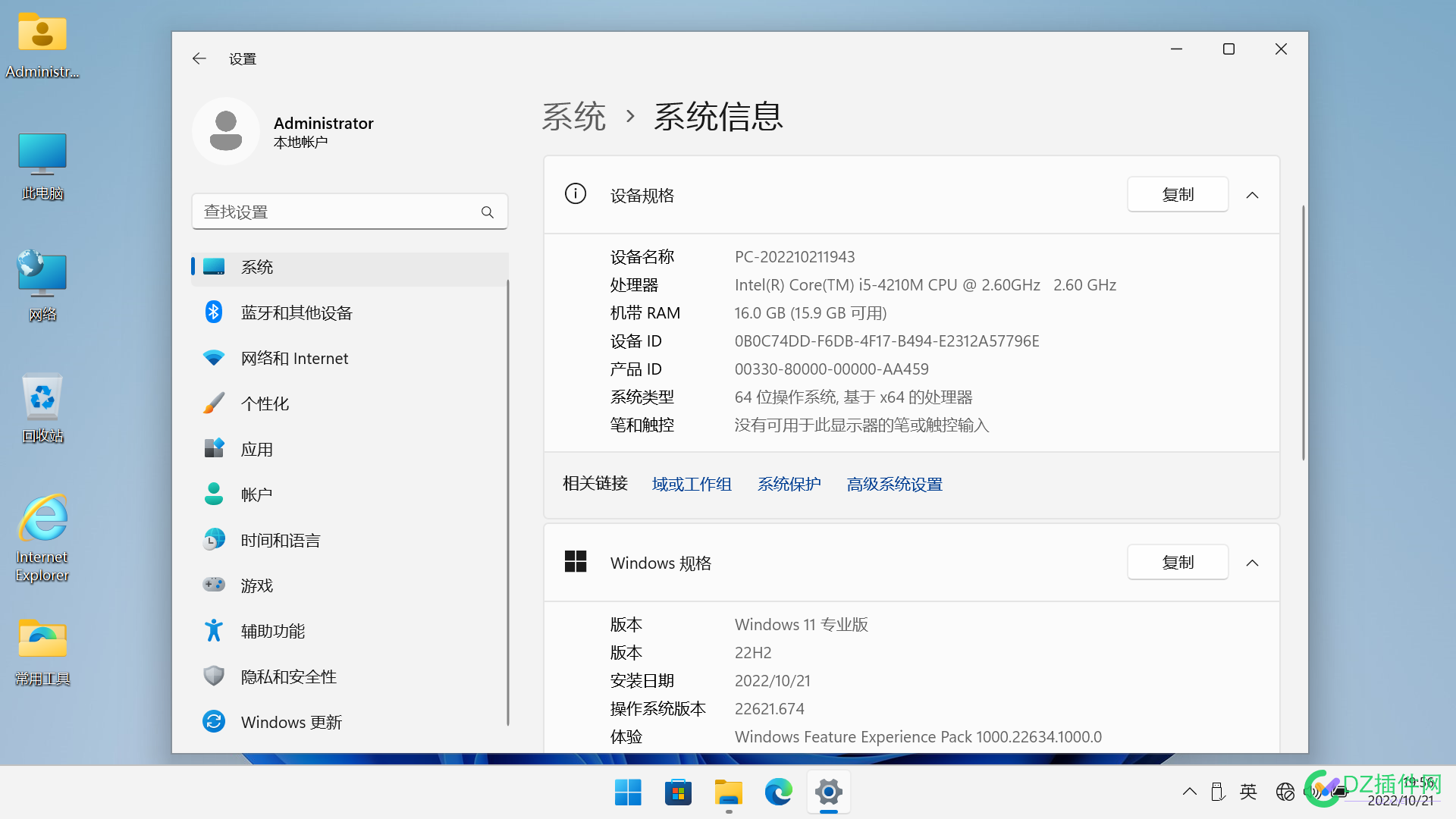Collapse the Windows 规格 section chevron
This screenshot has height=819, width=1456.
1253,563
